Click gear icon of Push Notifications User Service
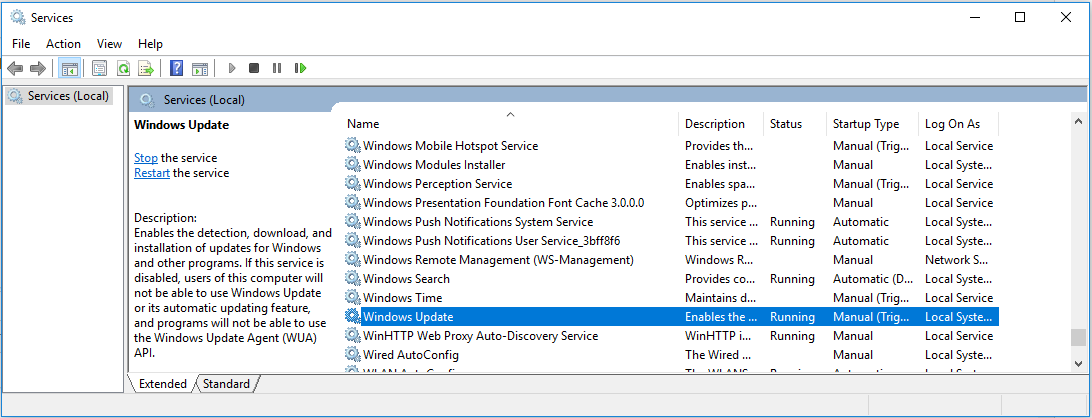1092x418 pixels. (354, 240)
